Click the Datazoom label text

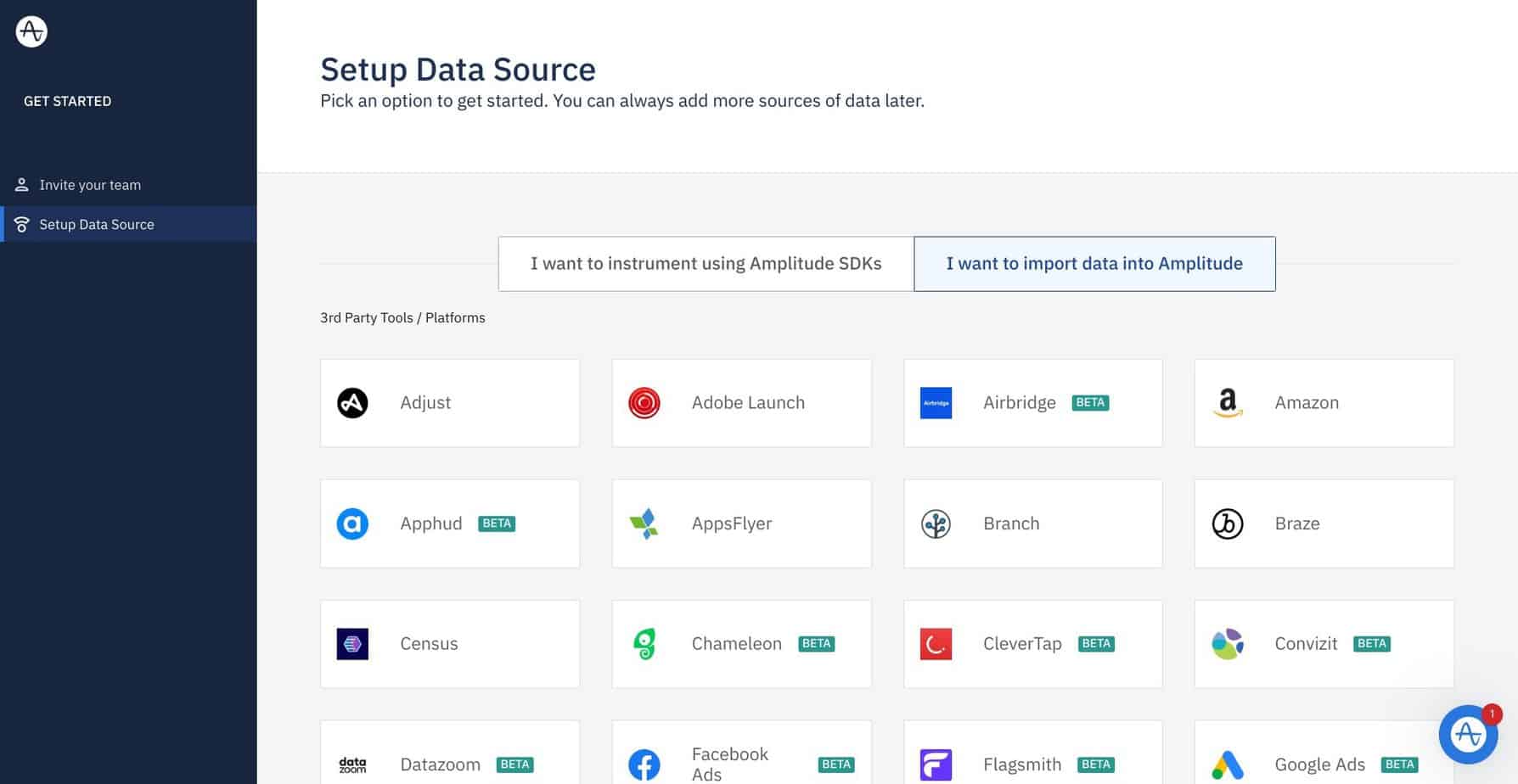[440, 764]
